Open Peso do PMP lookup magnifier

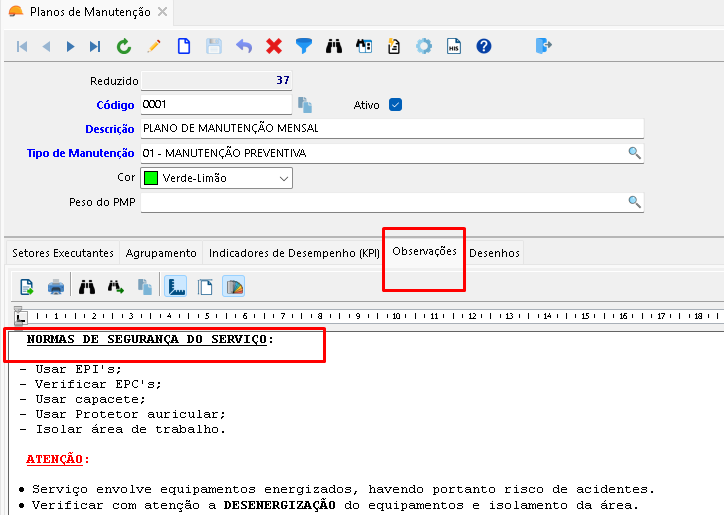pyautogui.click(x=633, y=202)
